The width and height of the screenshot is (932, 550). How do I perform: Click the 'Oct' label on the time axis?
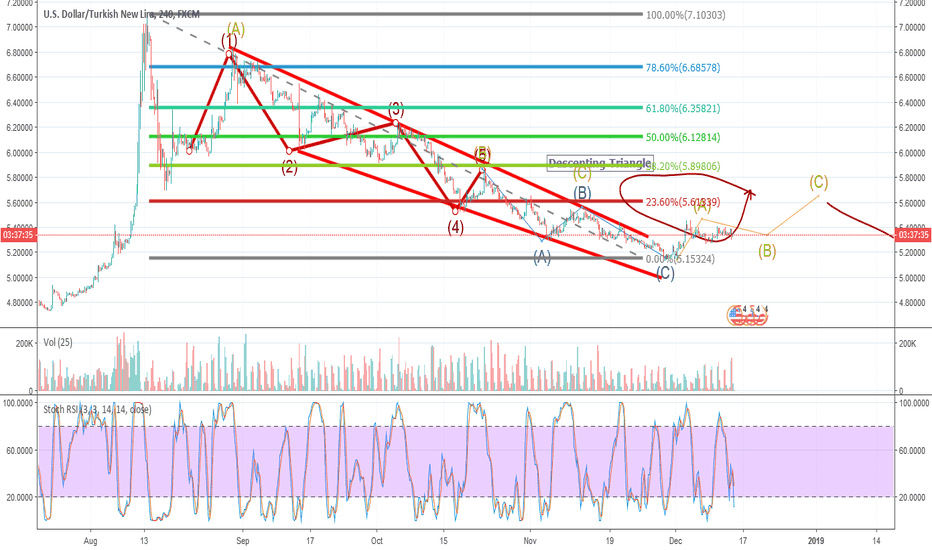(376, 541)
